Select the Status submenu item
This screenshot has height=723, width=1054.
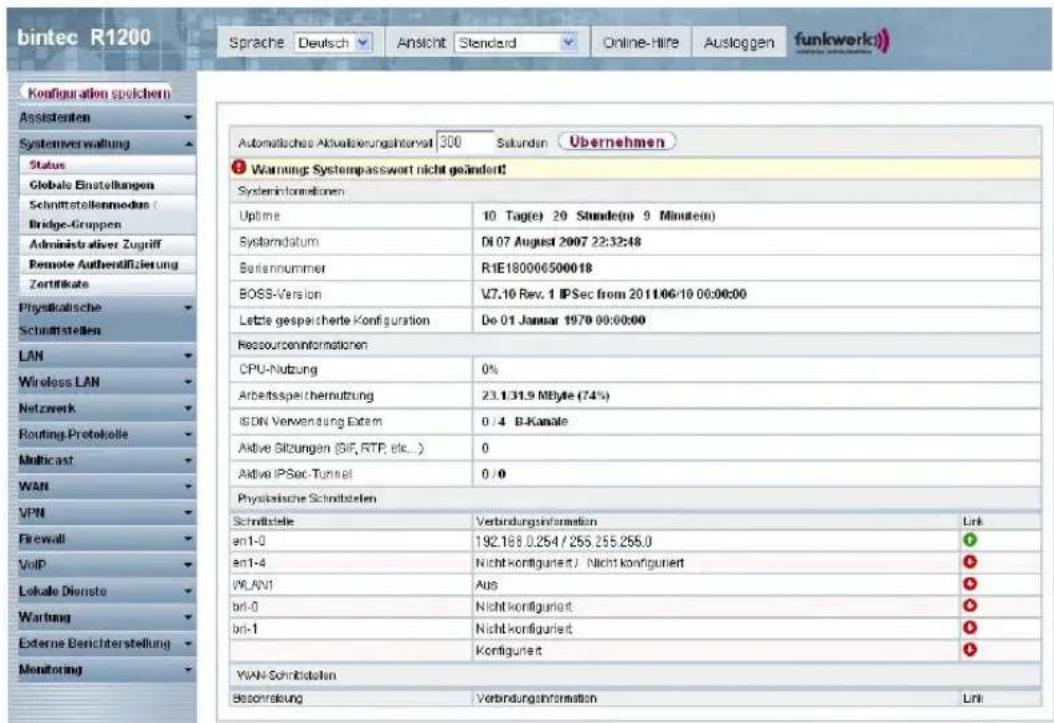click(108, 165)
